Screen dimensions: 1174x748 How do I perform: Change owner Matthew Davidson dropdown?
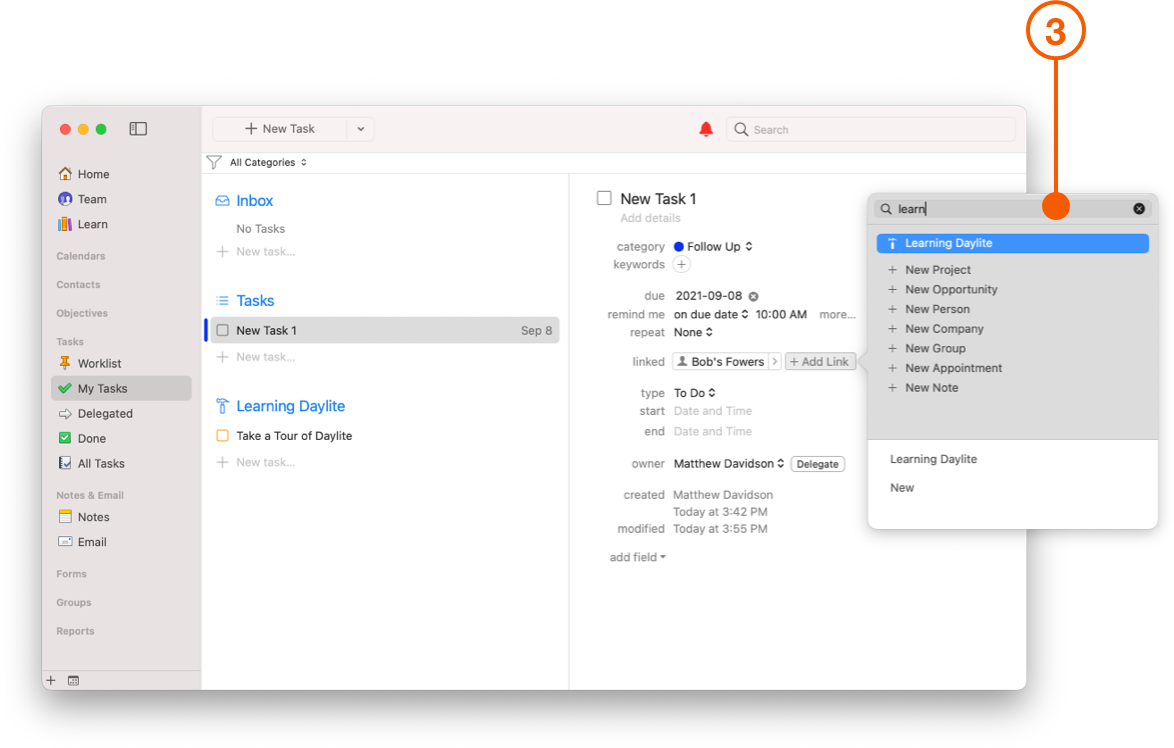pos(729,463)
